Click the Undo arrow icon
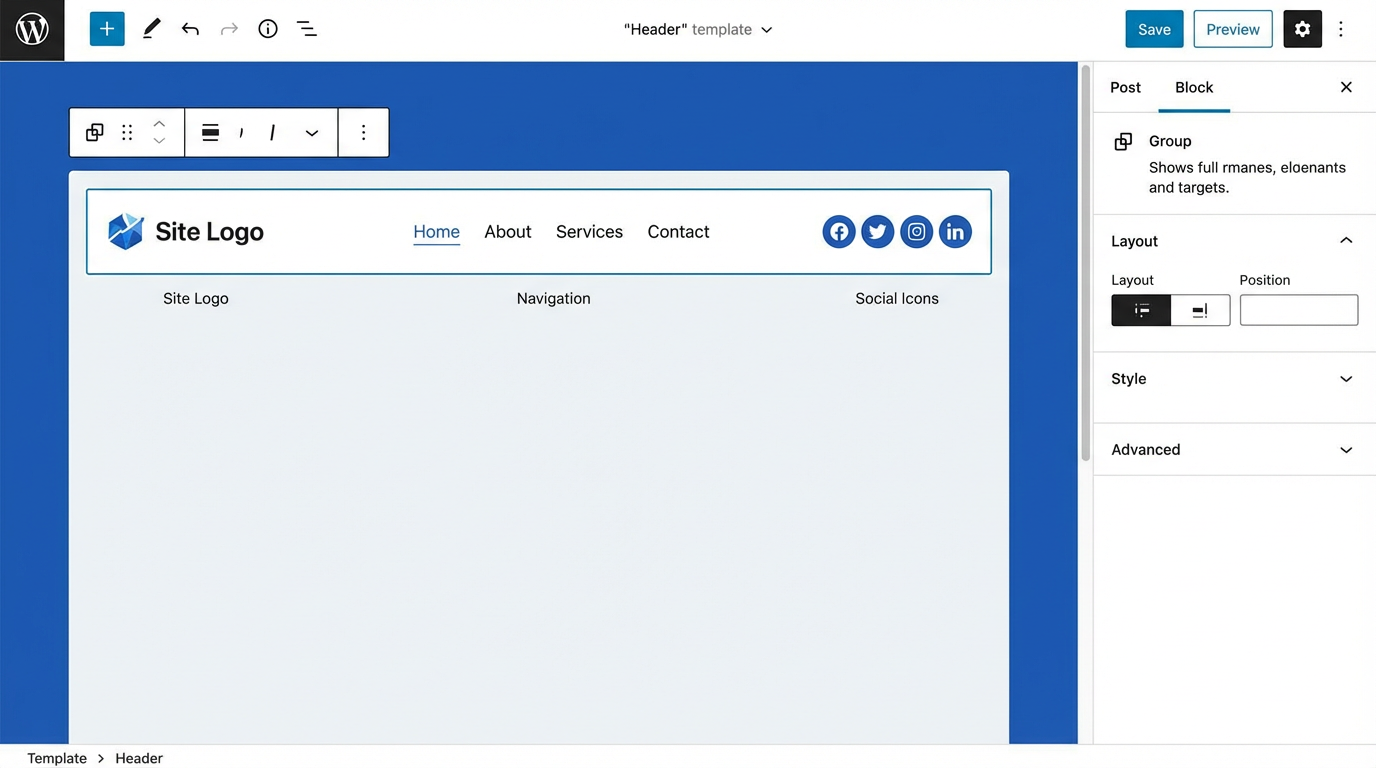This screenshot has width=1376, height=768. click(189, 28)
